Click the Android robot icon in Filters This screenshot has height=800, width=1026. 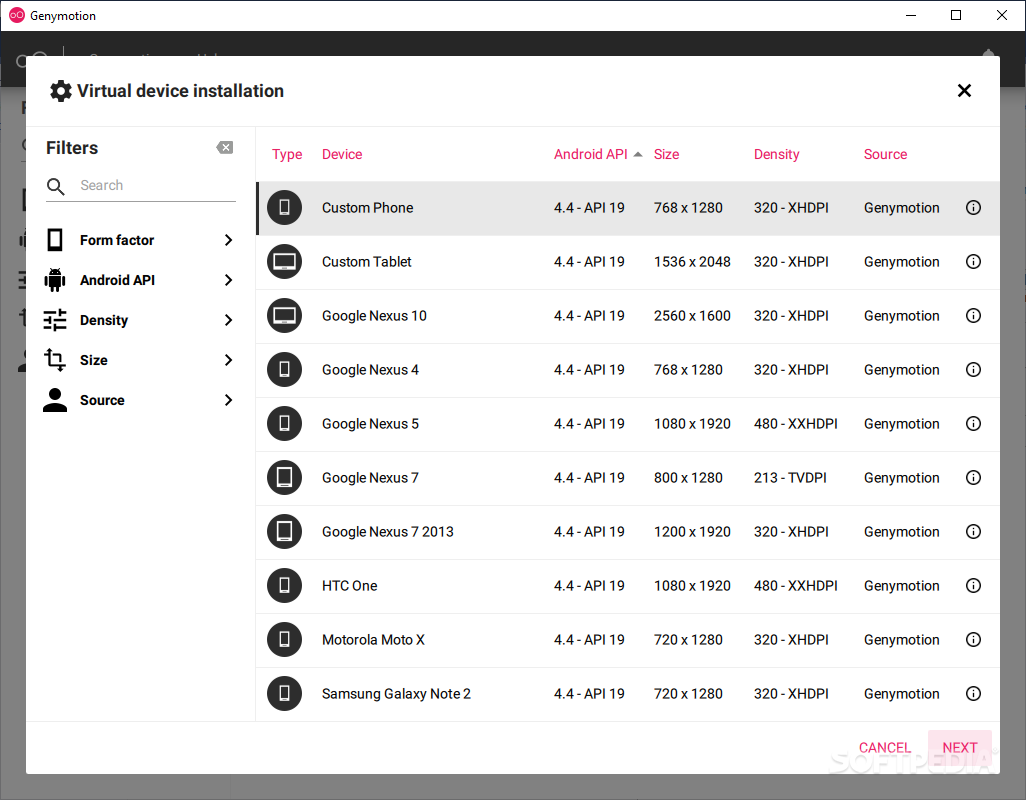click(55, 280)
